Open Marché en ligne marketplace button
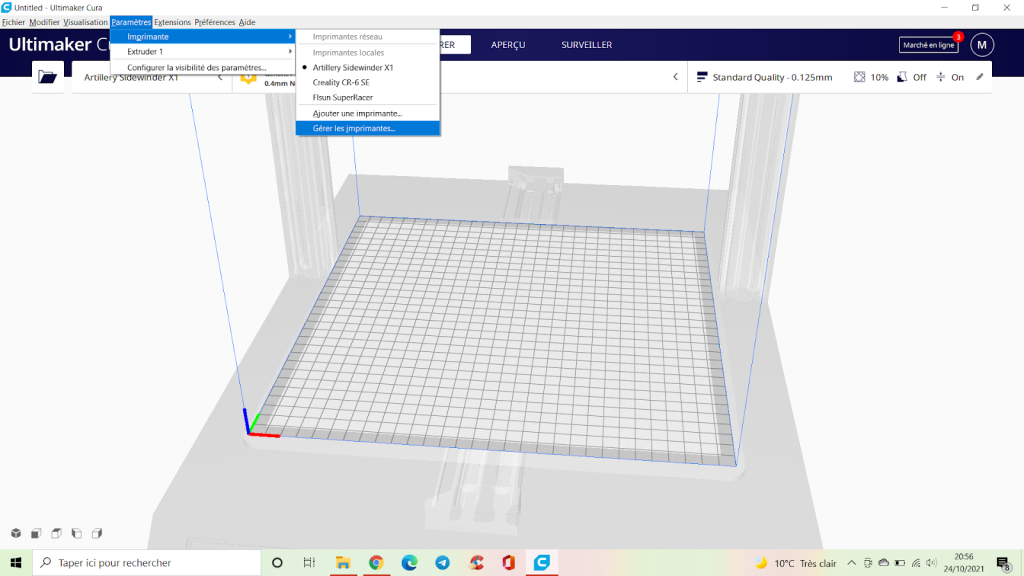 pyautogui.click(x=929, y=45)
